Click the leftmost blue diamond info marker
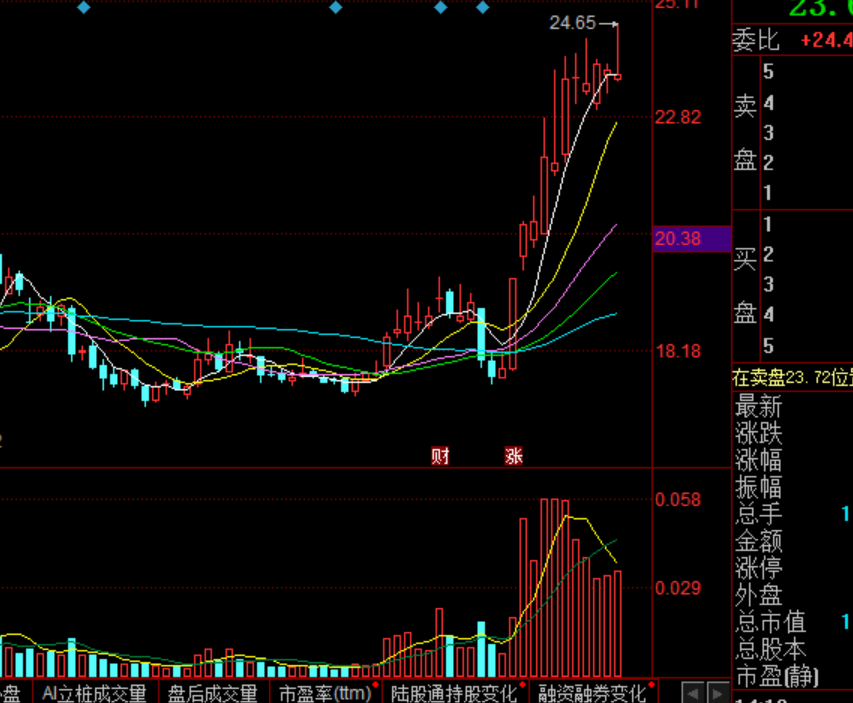 [84, 8]
